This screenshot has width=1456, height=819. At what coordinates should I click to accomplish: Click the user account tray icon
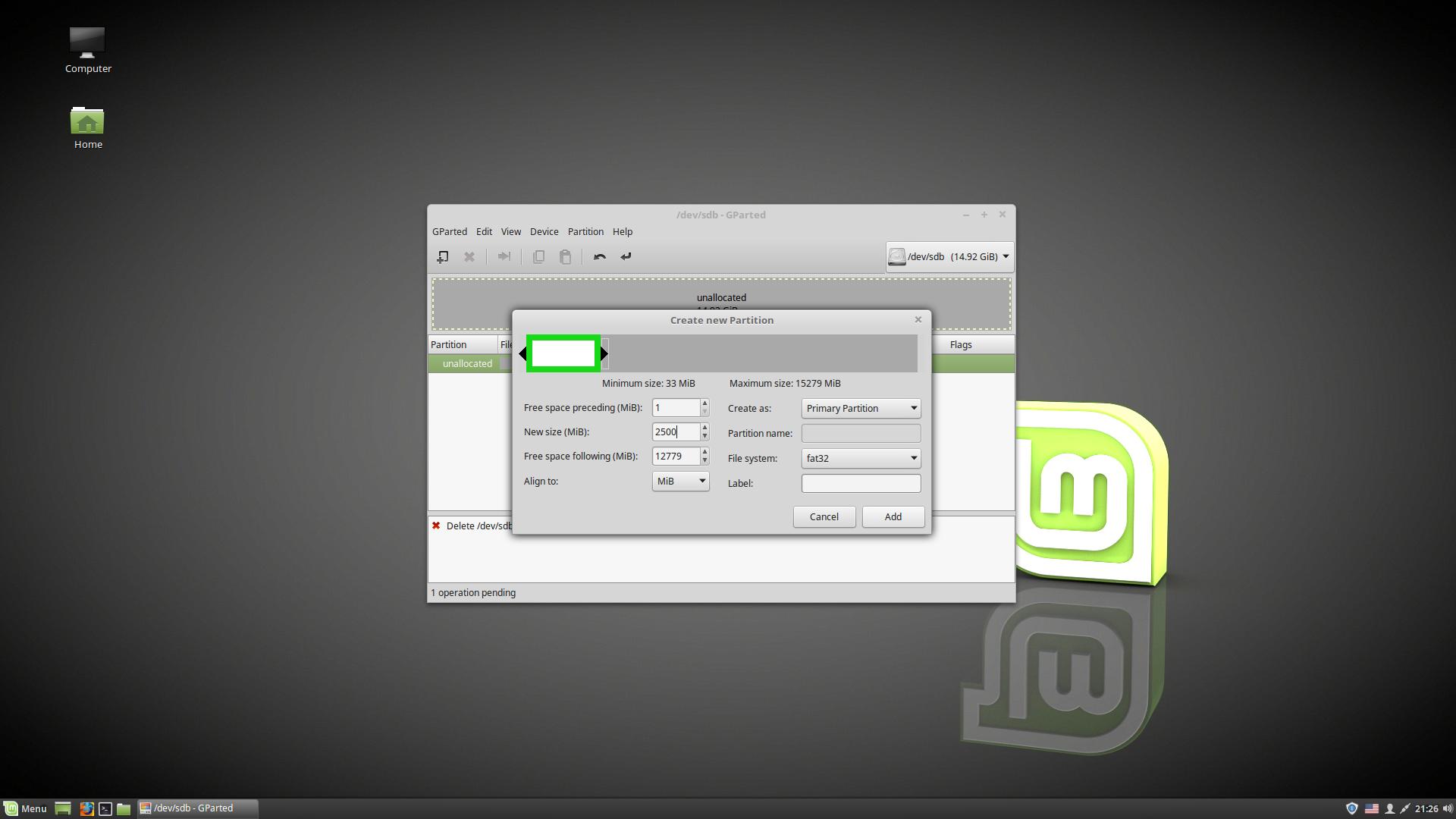1390,809
